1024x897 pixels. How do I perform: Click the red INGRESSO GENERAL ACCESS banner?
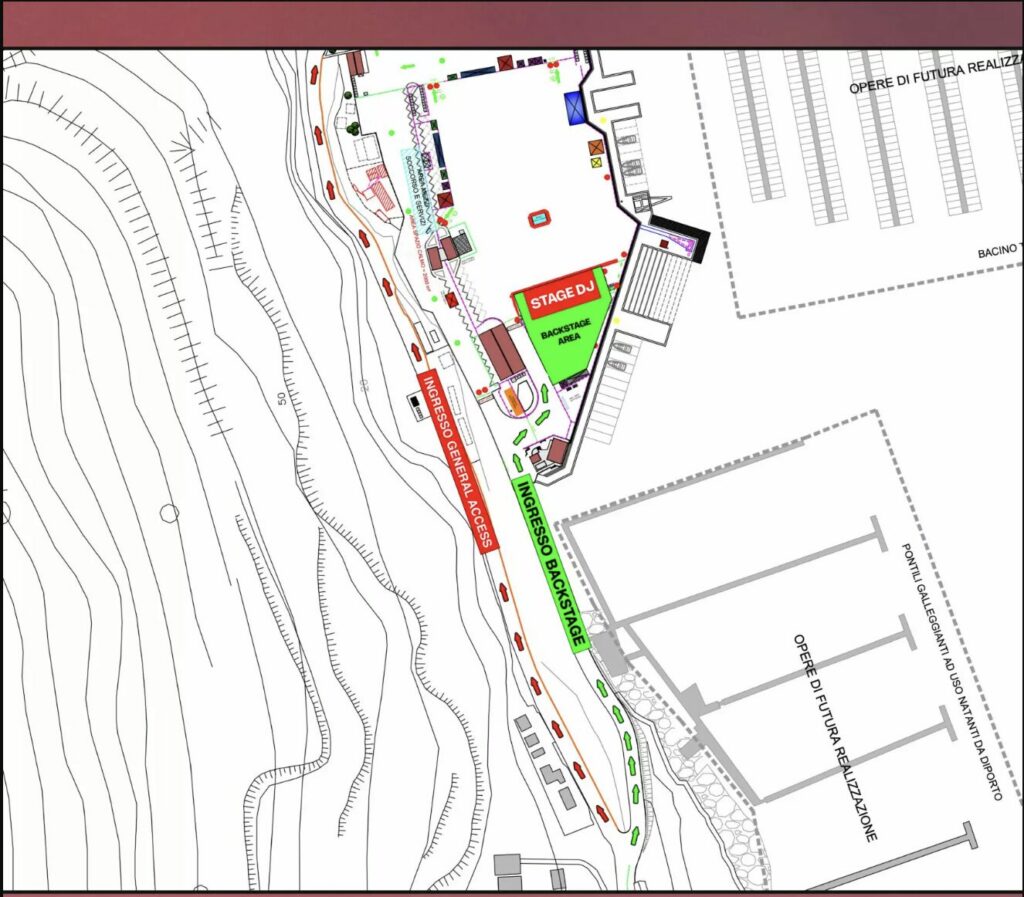pos(457,461)
